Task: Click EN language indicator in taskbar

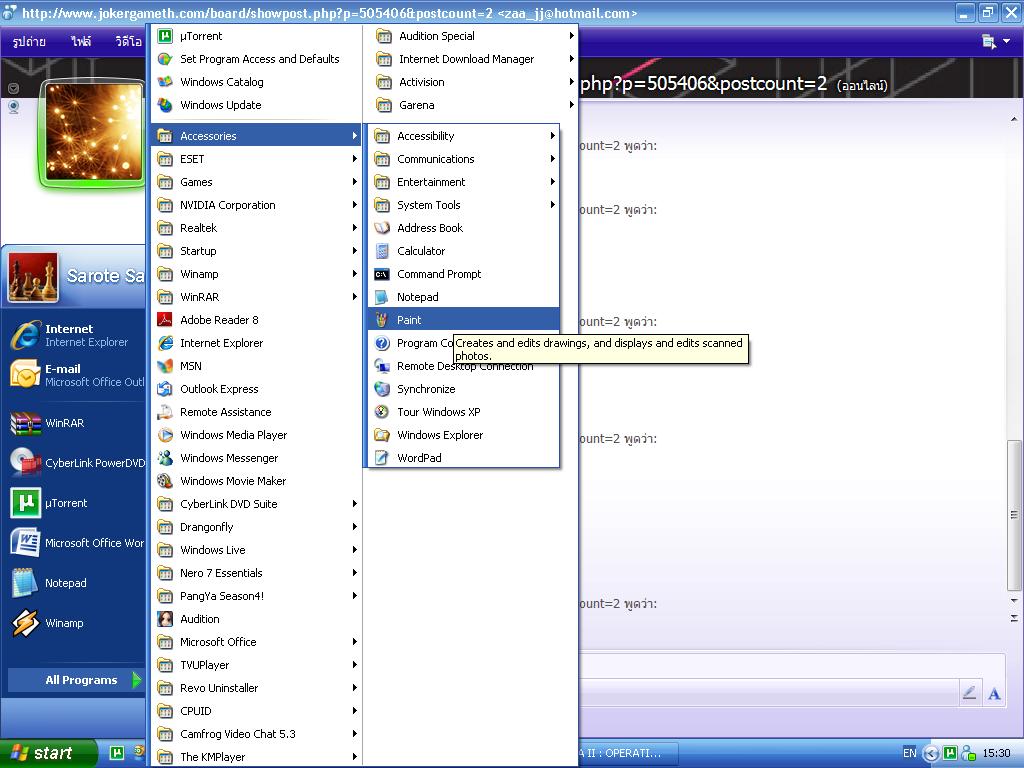Action: click(x=910, y=753)
